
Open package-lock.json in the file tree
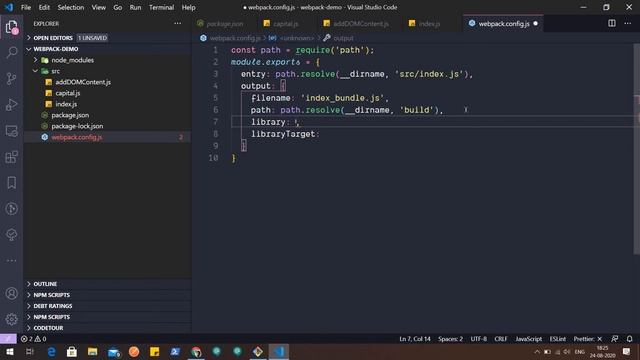[107, 126]
